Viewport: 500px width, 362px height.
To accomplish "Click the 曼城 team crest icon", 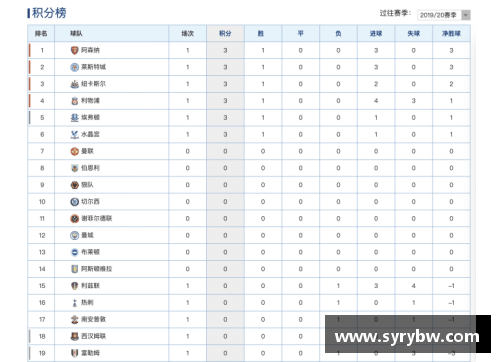I will (75, 235).
